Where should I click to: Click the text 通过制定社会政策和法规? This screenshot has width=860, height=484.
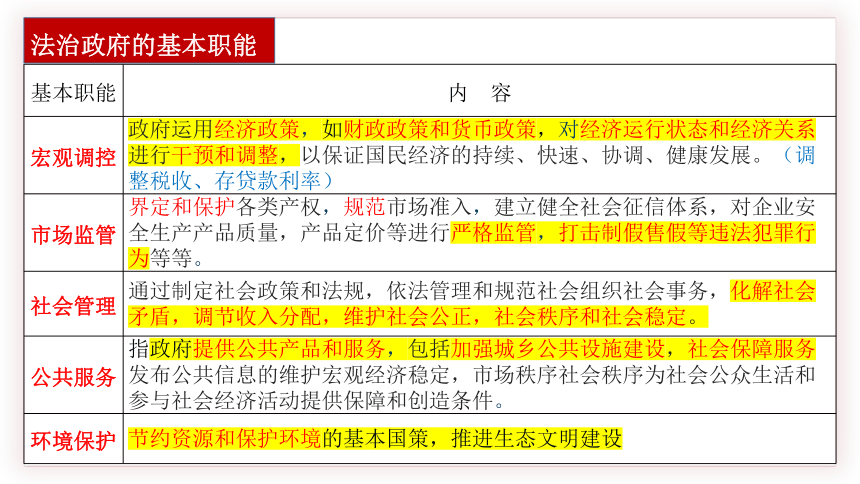[246, 291]
